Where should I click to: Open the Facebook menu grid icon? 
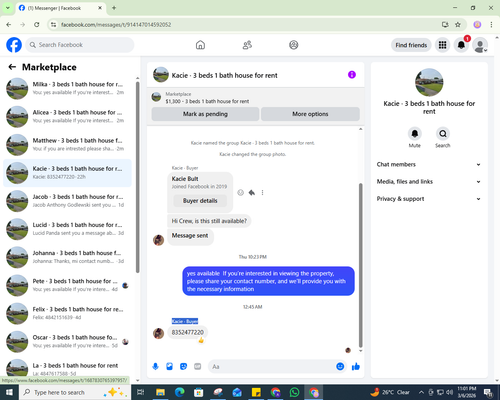coord(442,45)
